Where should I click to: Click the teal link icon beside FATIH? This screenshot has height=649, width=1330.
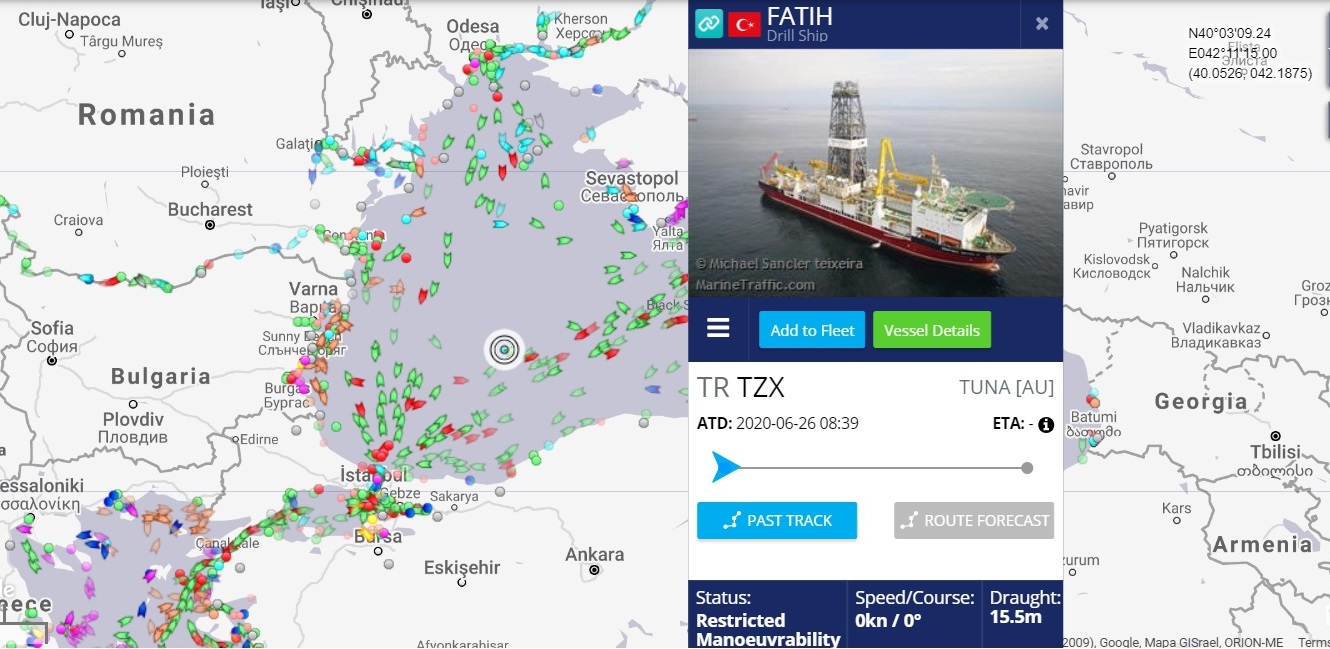pyautogui.click(x=709, y=24)
